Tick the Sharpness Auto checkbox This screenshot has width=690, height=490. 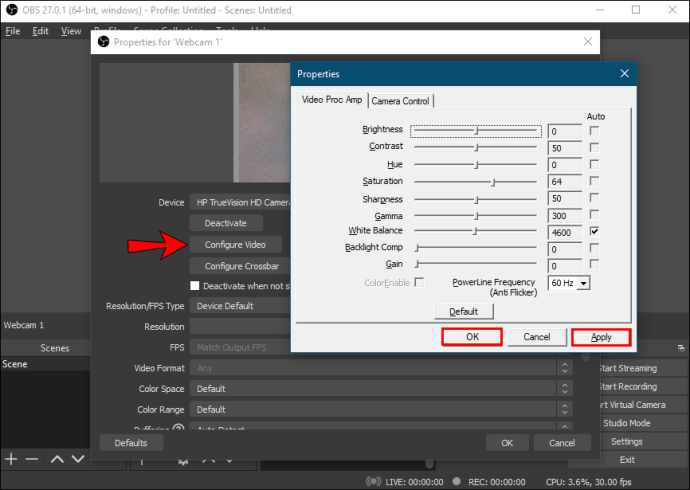point(594,197)
